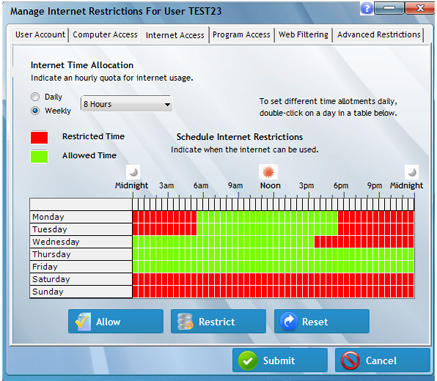
Task: Click the blue help question mark icon
Action: click(x=367, y=8)
